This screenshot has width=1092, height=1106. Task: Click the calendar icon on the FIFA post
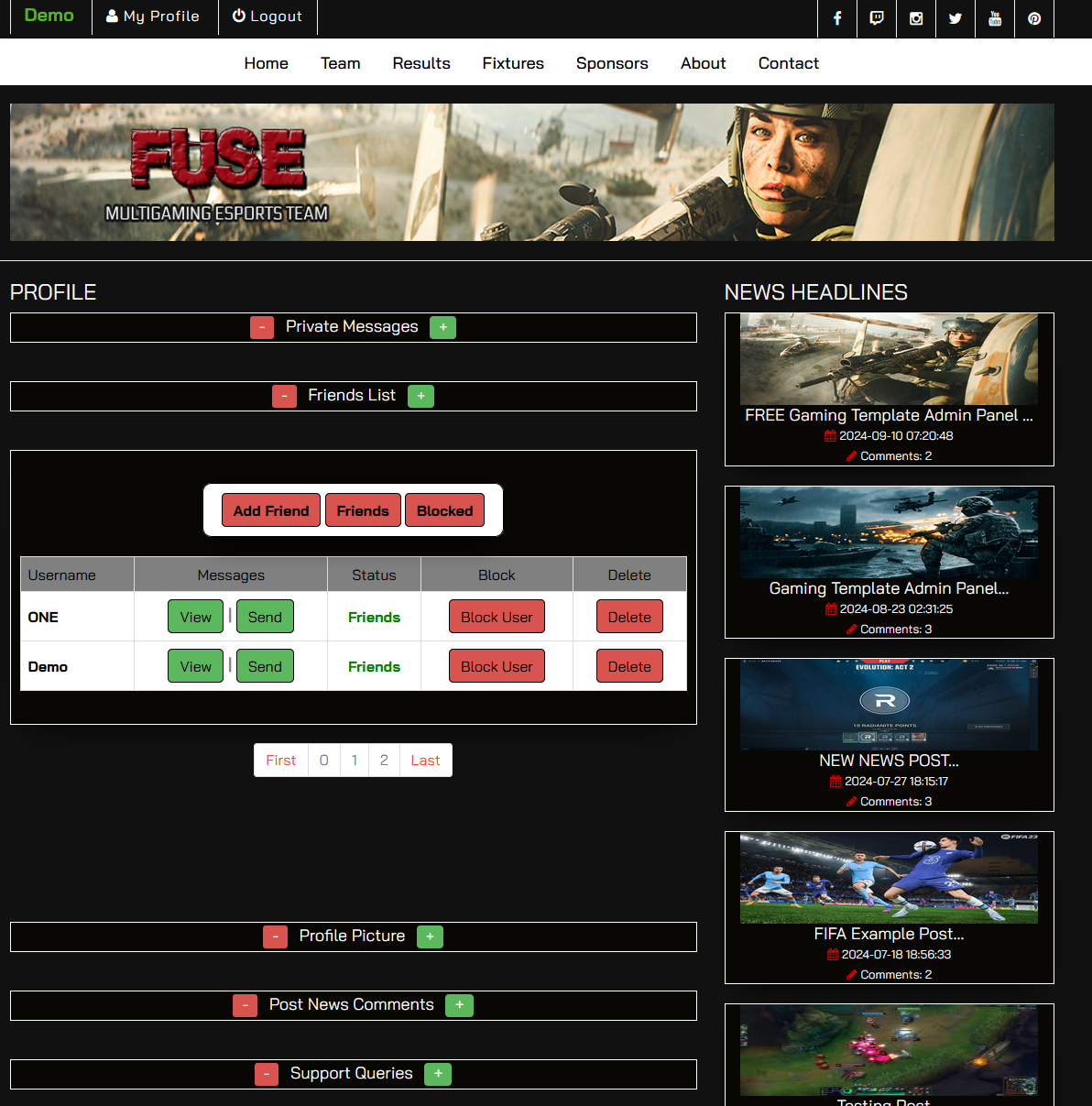click(x=833, y=954)
